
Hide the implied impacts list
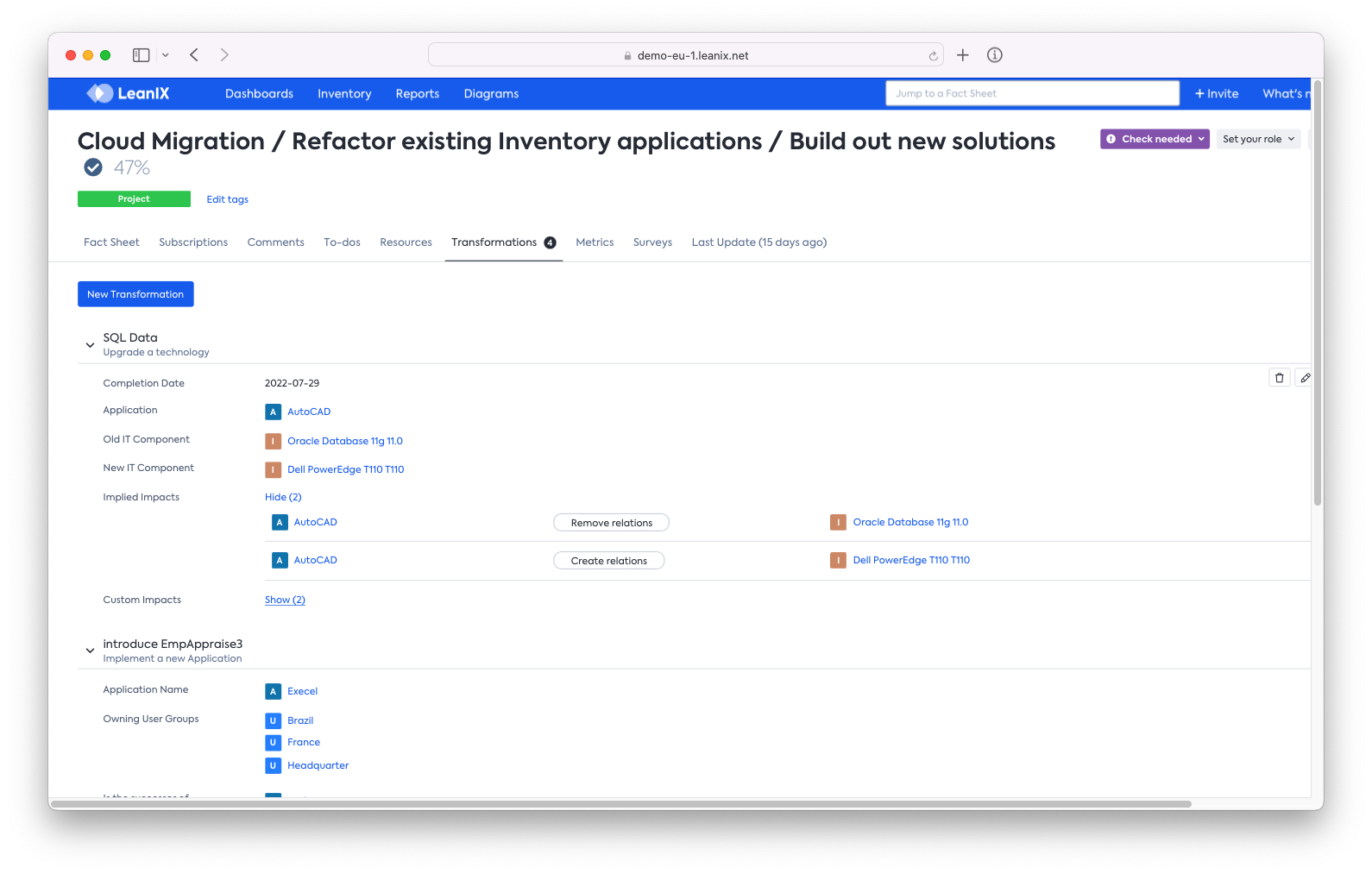[x=283, y=498]
